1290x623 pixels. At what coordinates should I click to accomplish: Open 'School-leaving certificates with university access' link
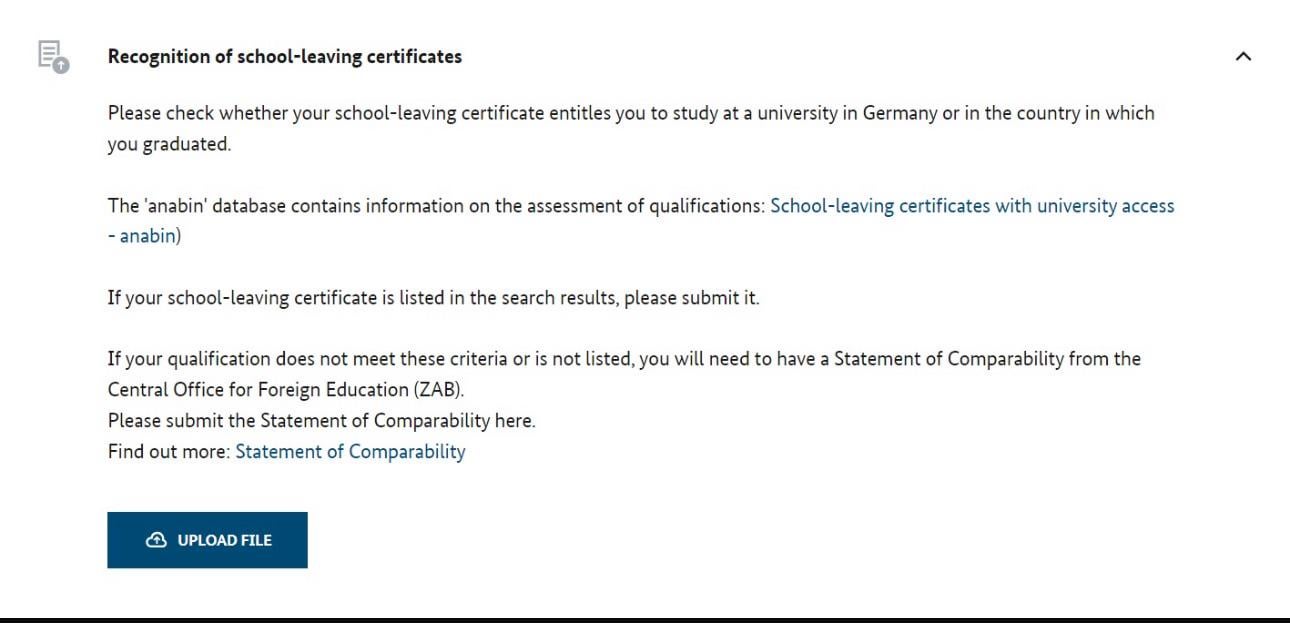tap(972, 206)
